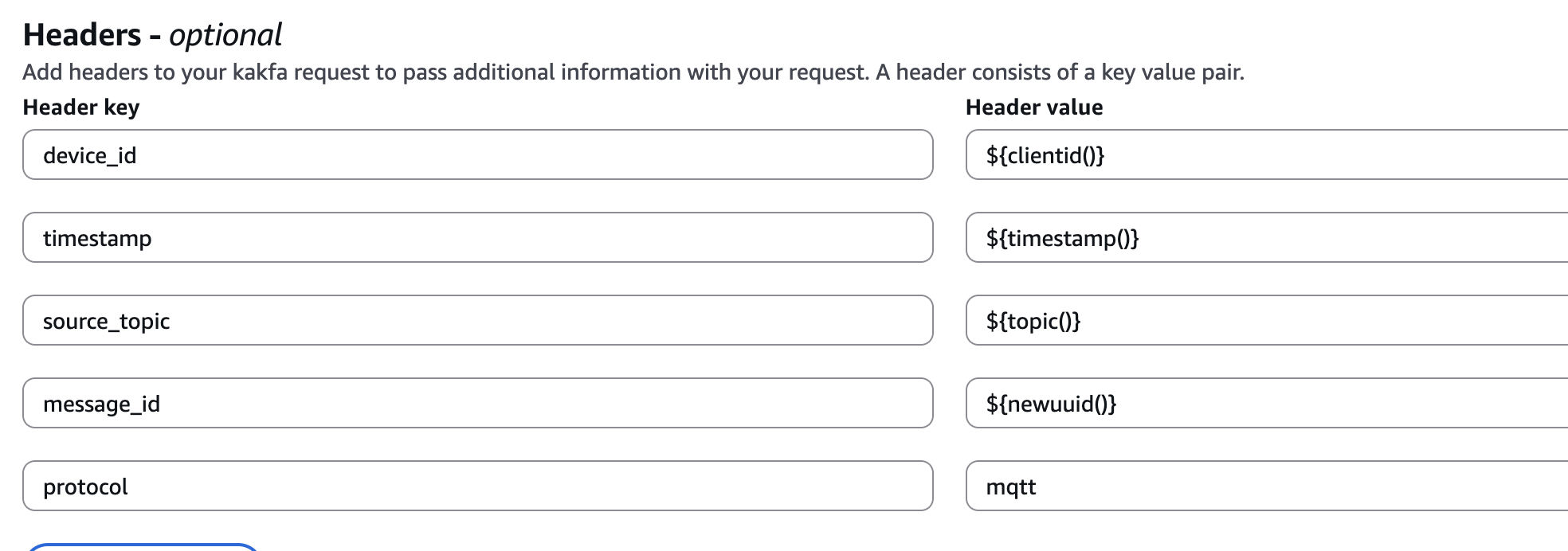This screenshot has height=551, width=1568.
Task: Click the ${clientid()} header value field
Action: point(1265,154)
